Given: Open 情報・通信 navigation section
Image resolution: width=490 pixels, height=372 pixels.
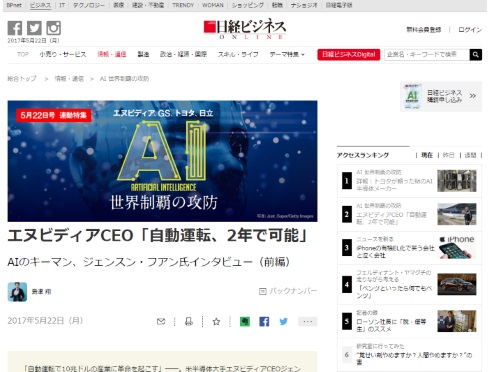Looking at the screenshot, I should tap(112, 54).
